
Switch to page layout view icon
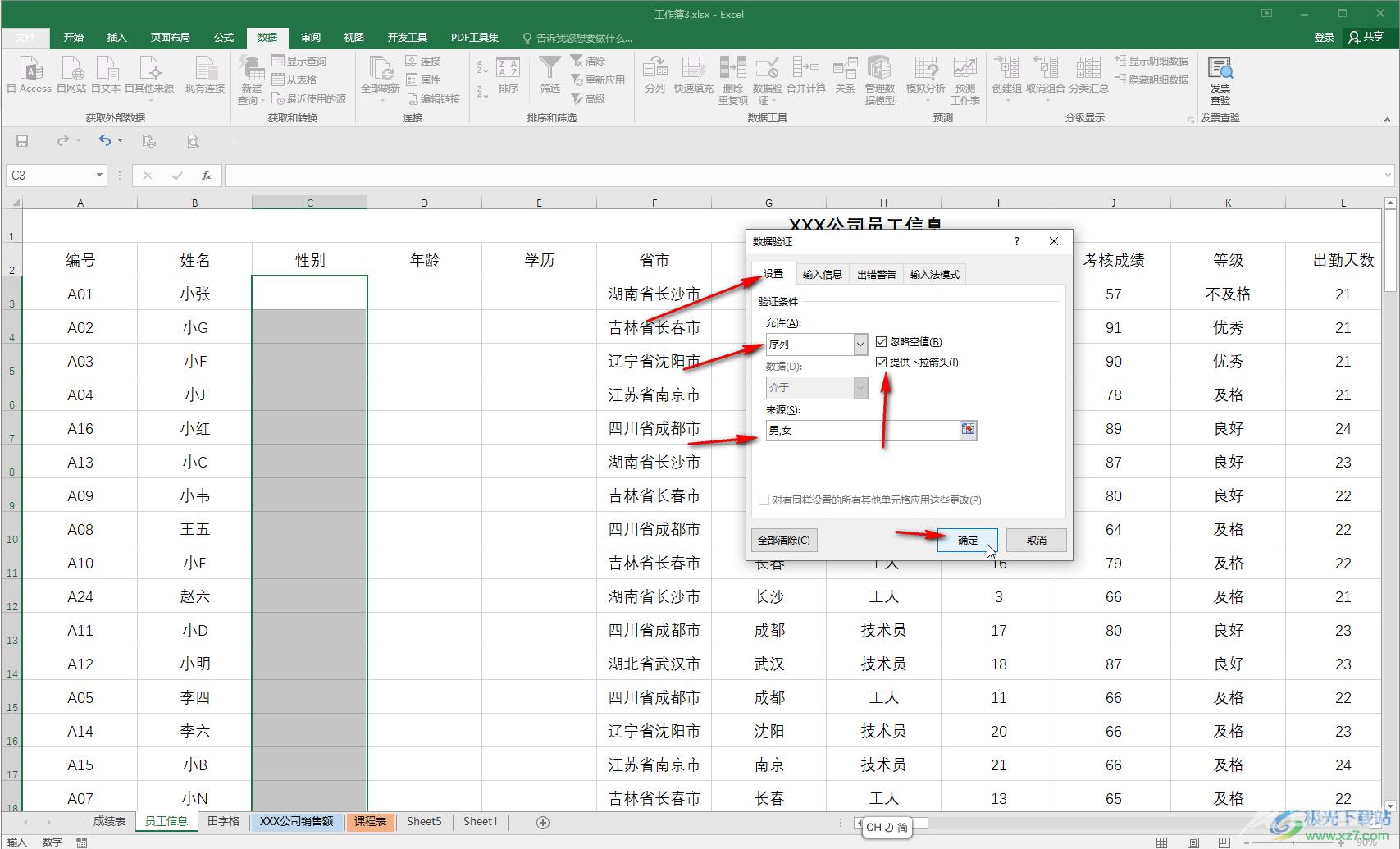pyautogui.click(x=1193, y=842)
